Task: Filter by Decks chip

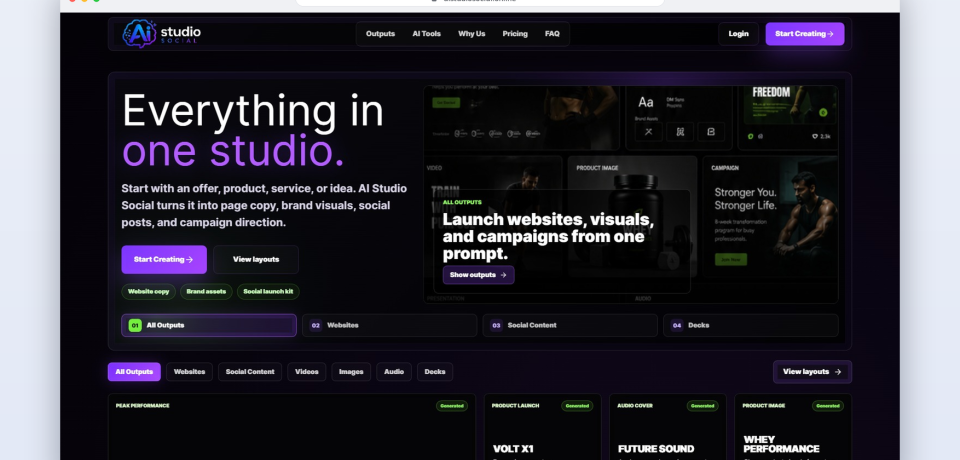Action: (435, 372)
